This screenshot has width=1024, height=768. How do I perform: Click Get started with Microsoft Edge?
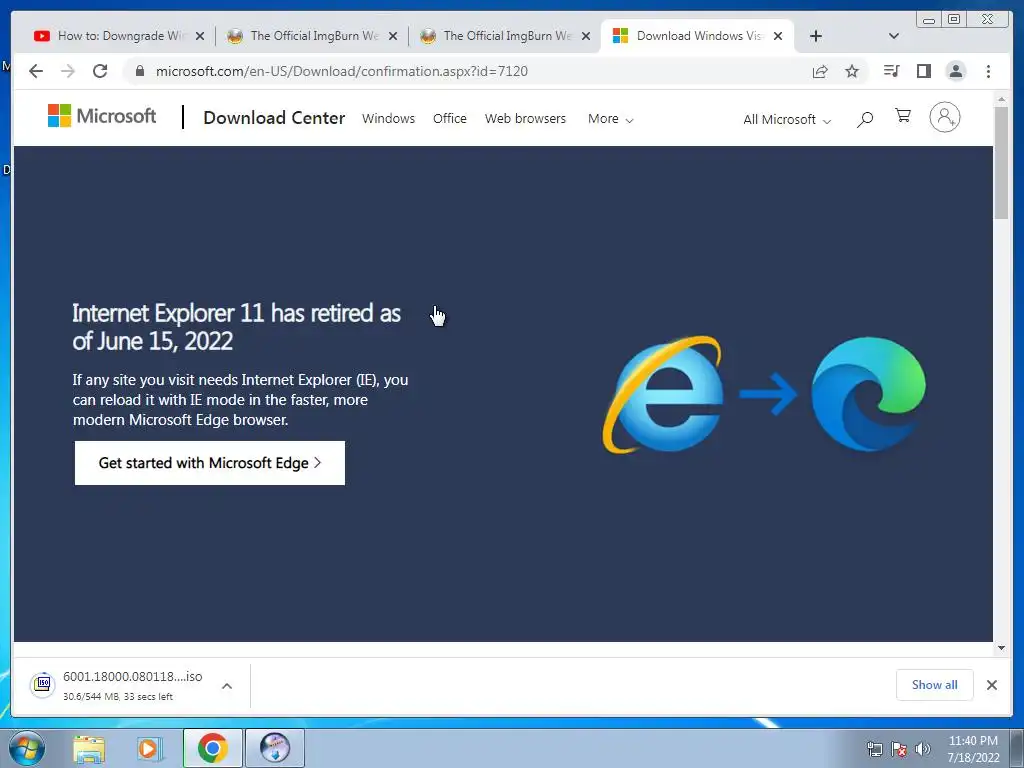[210, 463]
